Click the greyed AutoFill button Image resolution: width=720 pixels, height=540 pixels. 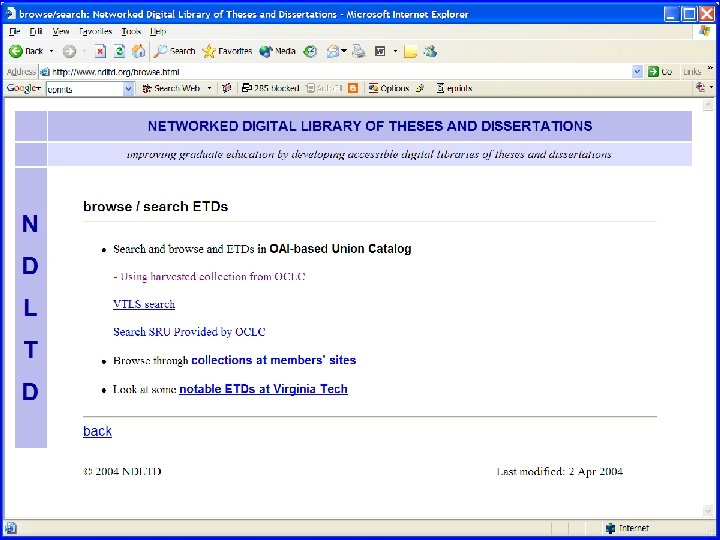pos(325,88)
